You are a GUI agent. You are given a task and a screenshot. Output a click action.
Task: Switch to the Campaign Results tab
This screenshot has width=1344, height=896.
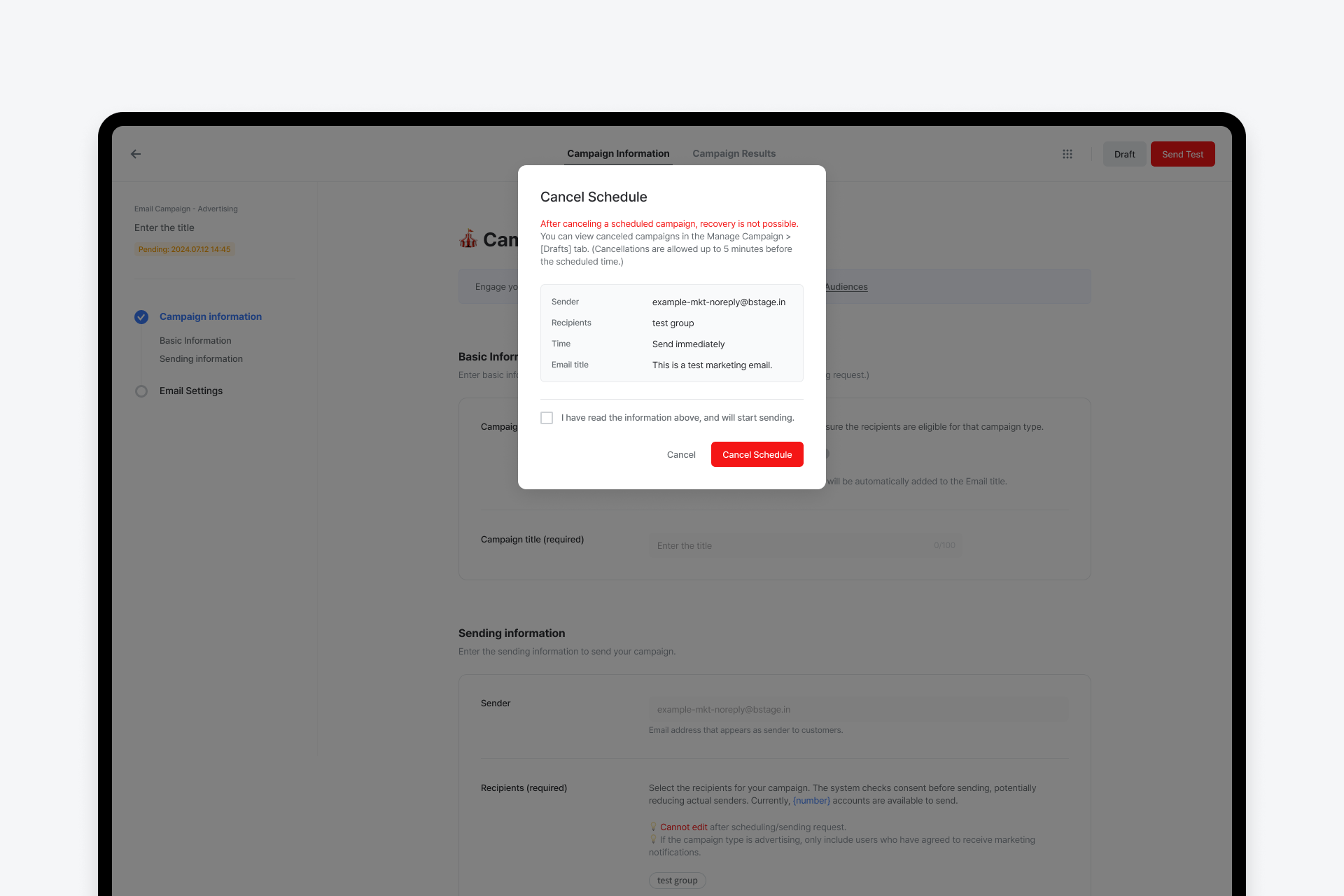(734, 154)
